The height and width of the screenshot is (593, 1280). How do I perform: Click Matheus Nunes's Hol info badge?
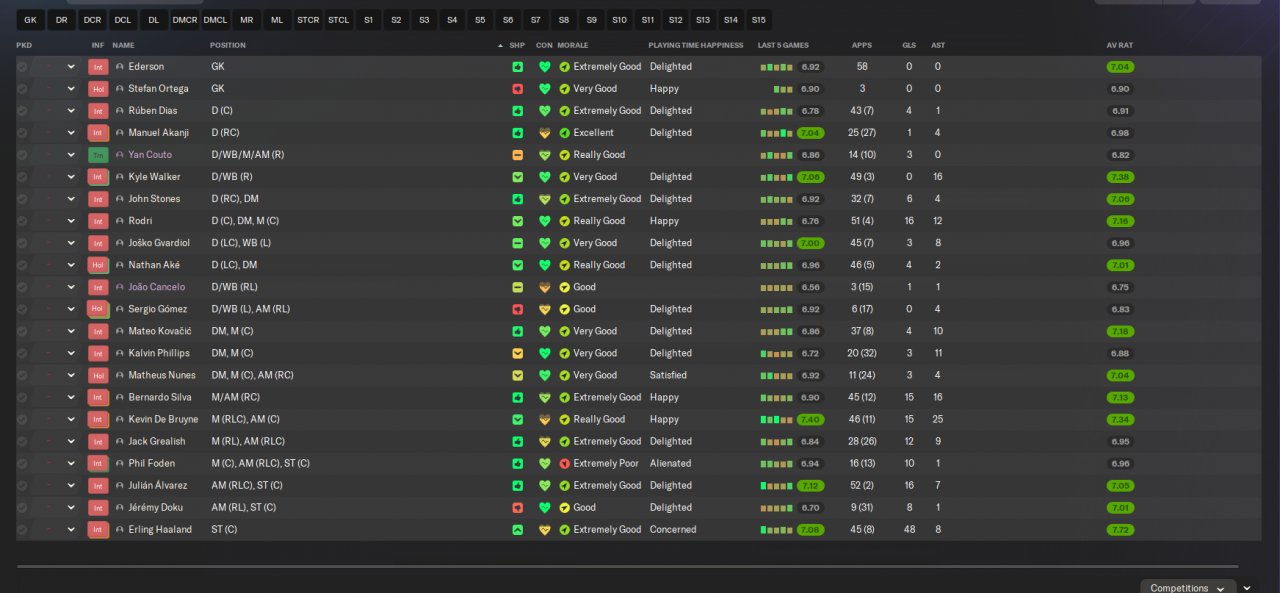click(x=98, y=376)
